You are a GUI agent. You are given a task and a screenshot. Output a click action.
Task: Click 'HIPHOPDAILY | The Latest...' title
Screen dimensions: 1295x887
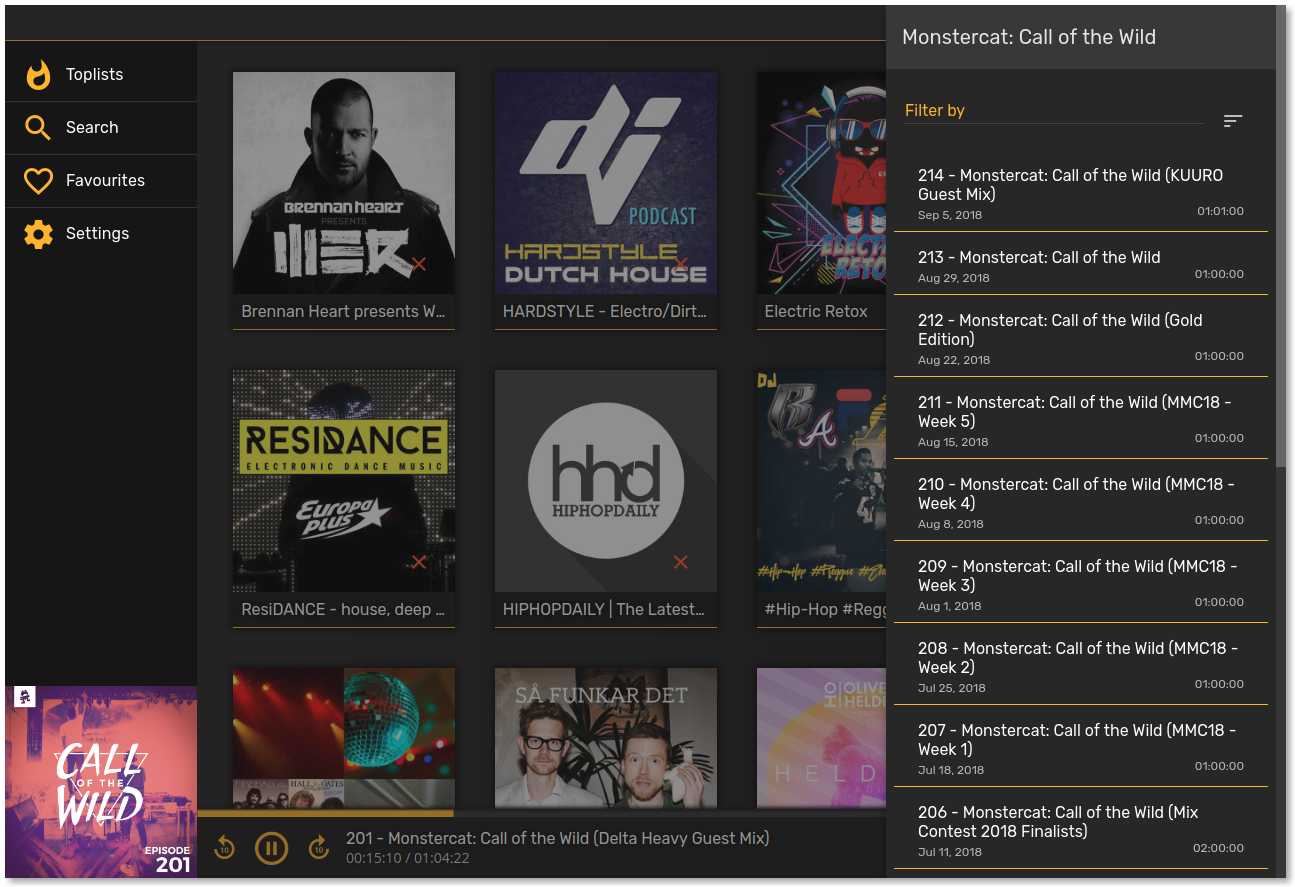coord(604,610)
